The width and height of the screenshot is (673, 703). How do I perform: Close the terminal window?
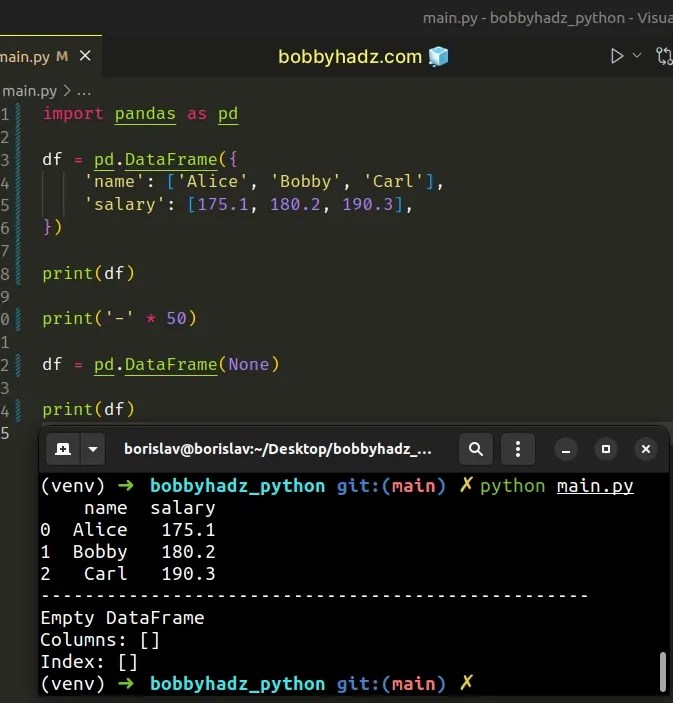(x=646, y=449)
